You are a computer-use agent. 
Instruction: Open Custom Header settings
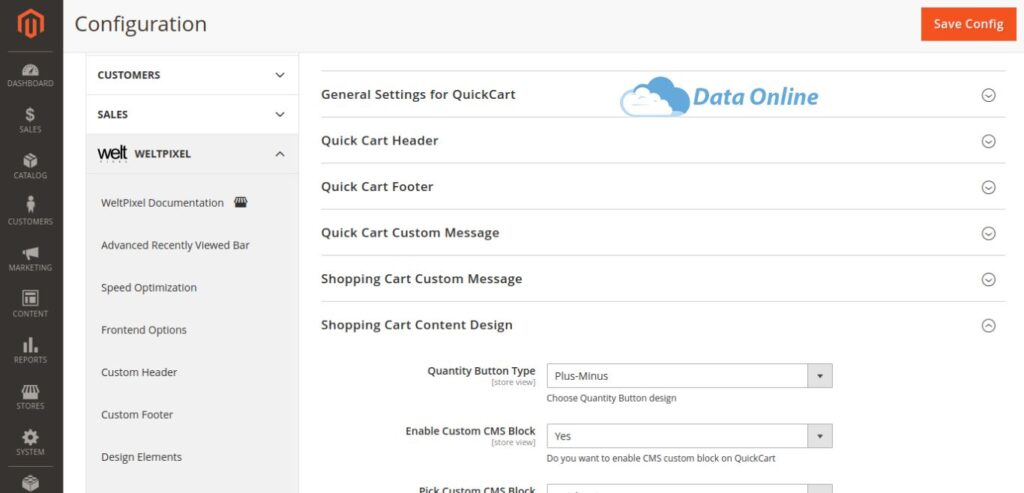click(x=139, y=372)
